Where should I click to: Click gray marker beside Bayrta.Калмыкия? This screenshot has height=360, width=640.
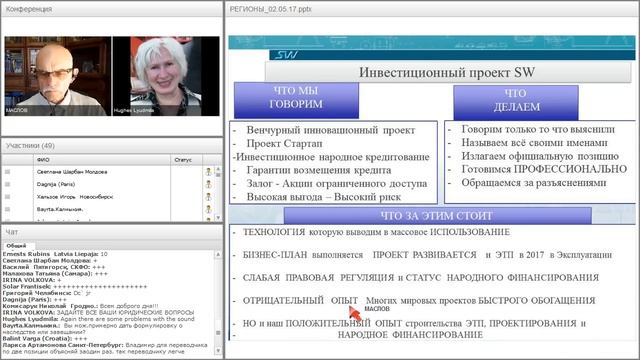7,209
